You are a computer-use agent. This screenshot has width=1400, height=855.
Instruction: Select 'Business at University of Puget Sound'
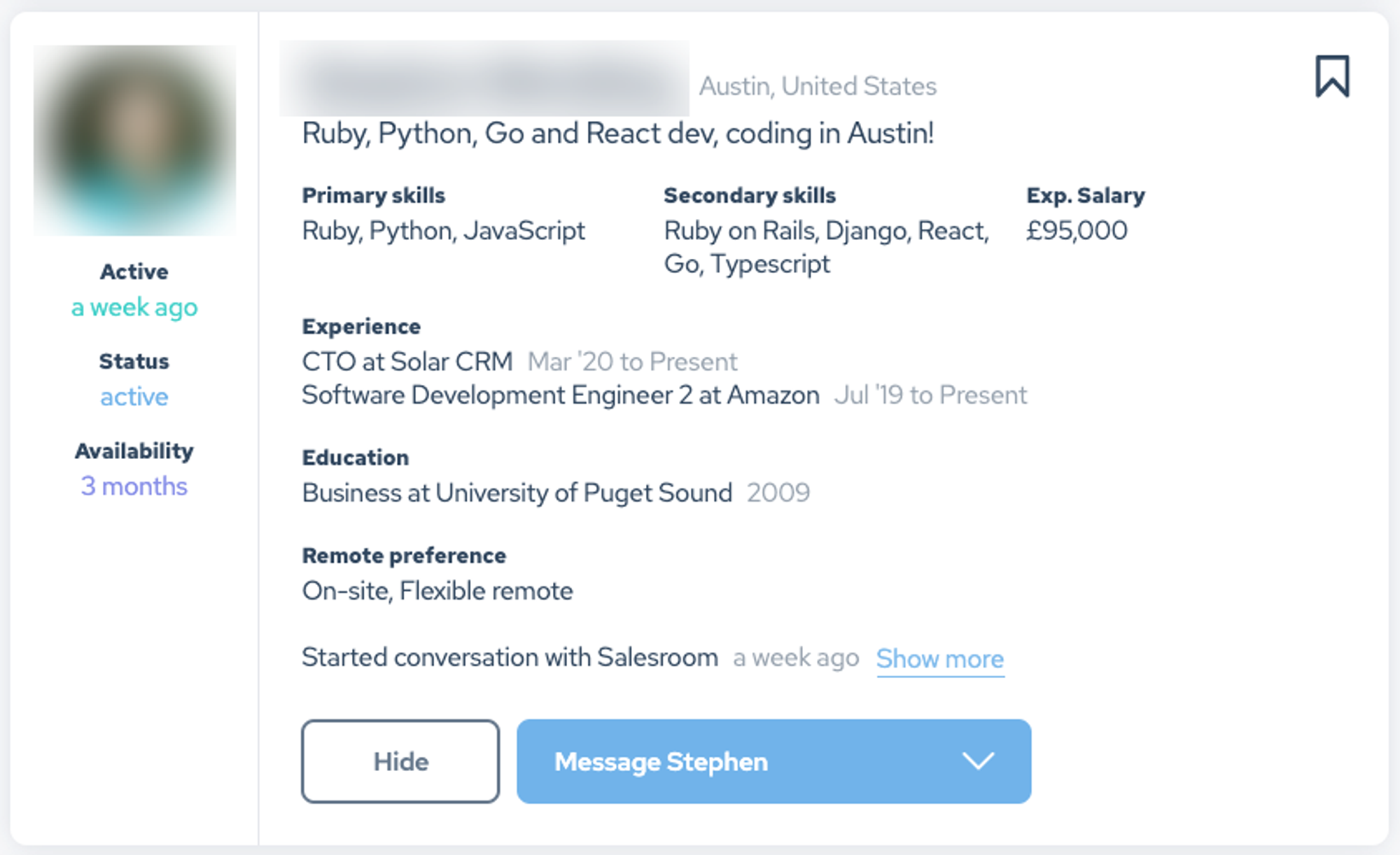[517, 493]
